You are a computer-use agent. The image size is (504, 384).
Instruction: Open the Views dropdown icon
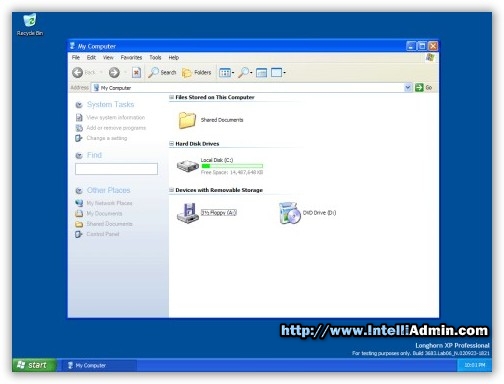pos(226,72)
